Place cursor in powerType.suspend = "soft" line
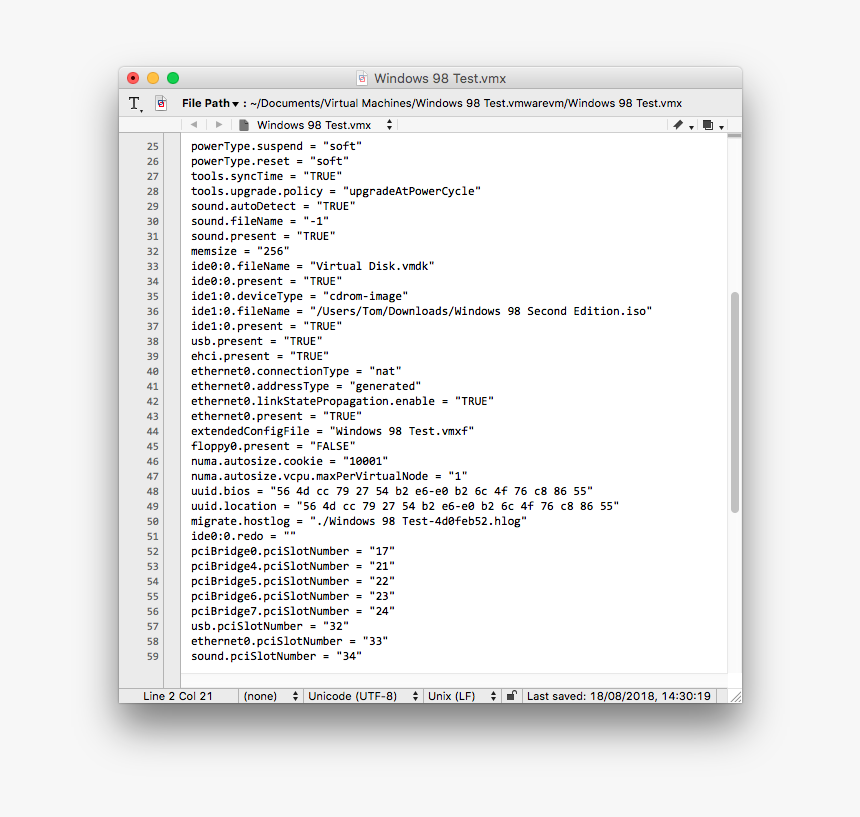Screen dimensions: 860x817 pyautogui.click(x=276, y=146)
